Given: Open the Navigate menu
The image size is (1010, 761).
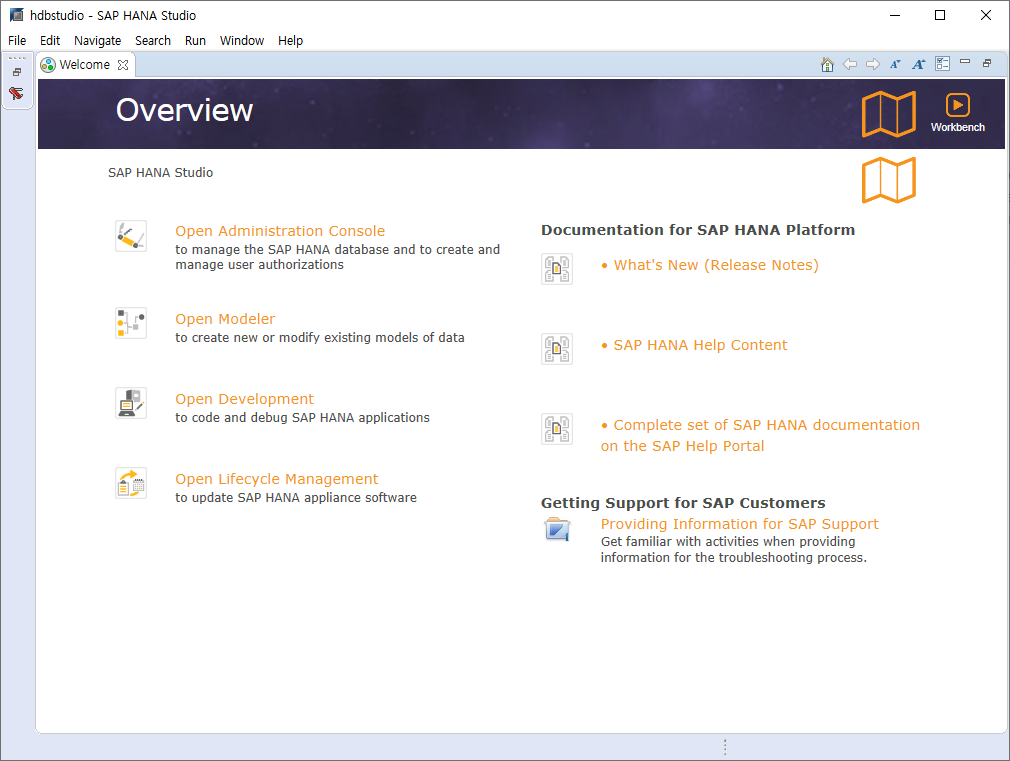Looking at the screenshot, I should point(97,41).
